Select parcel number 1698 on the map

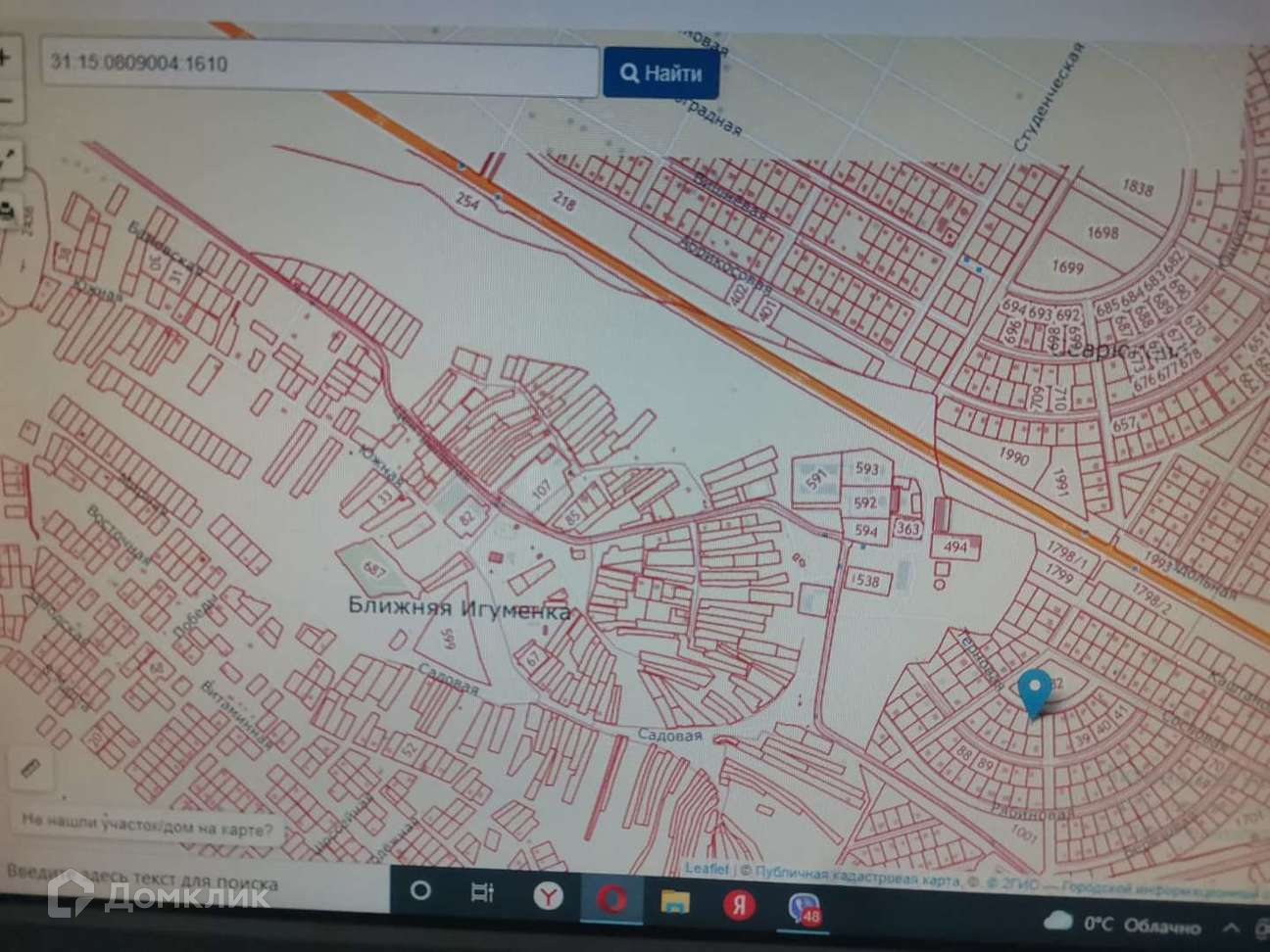point(1101,233)
